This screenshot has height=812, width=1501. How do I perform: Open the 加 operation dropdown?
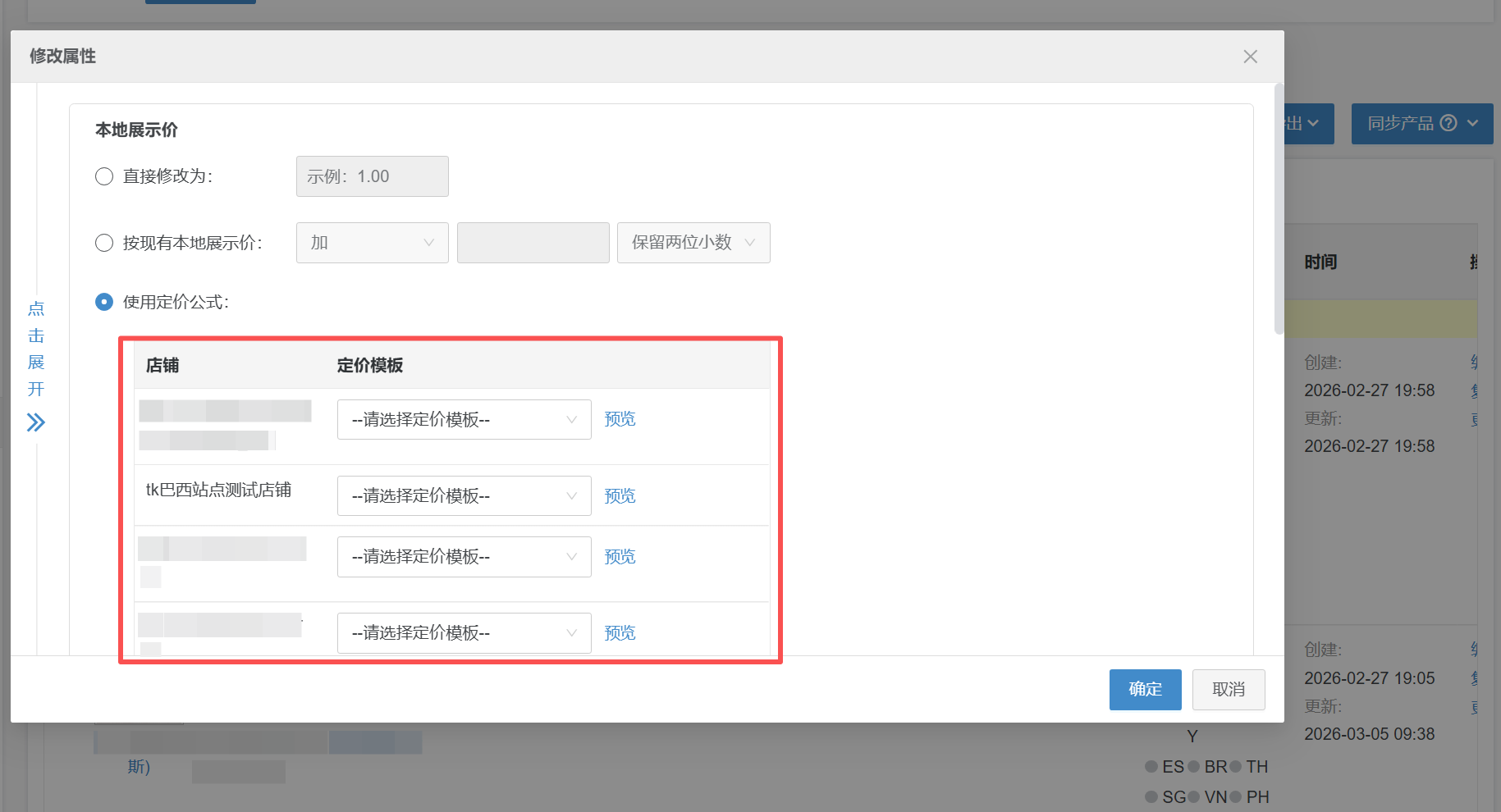tap(372, 243)
